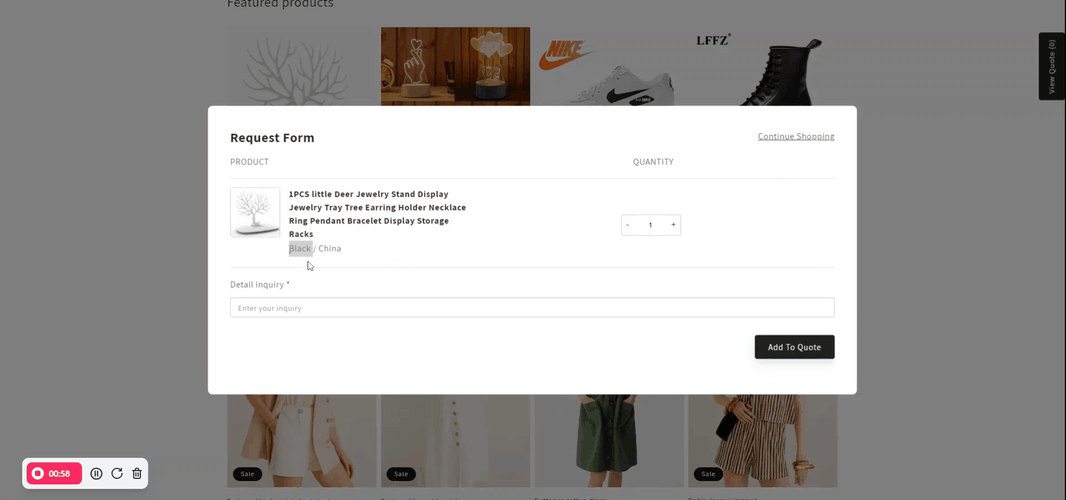This screenshot has width=1066, height=500.
Task: Delete the recording with the trash icon
Action: (x=137, y=473)
